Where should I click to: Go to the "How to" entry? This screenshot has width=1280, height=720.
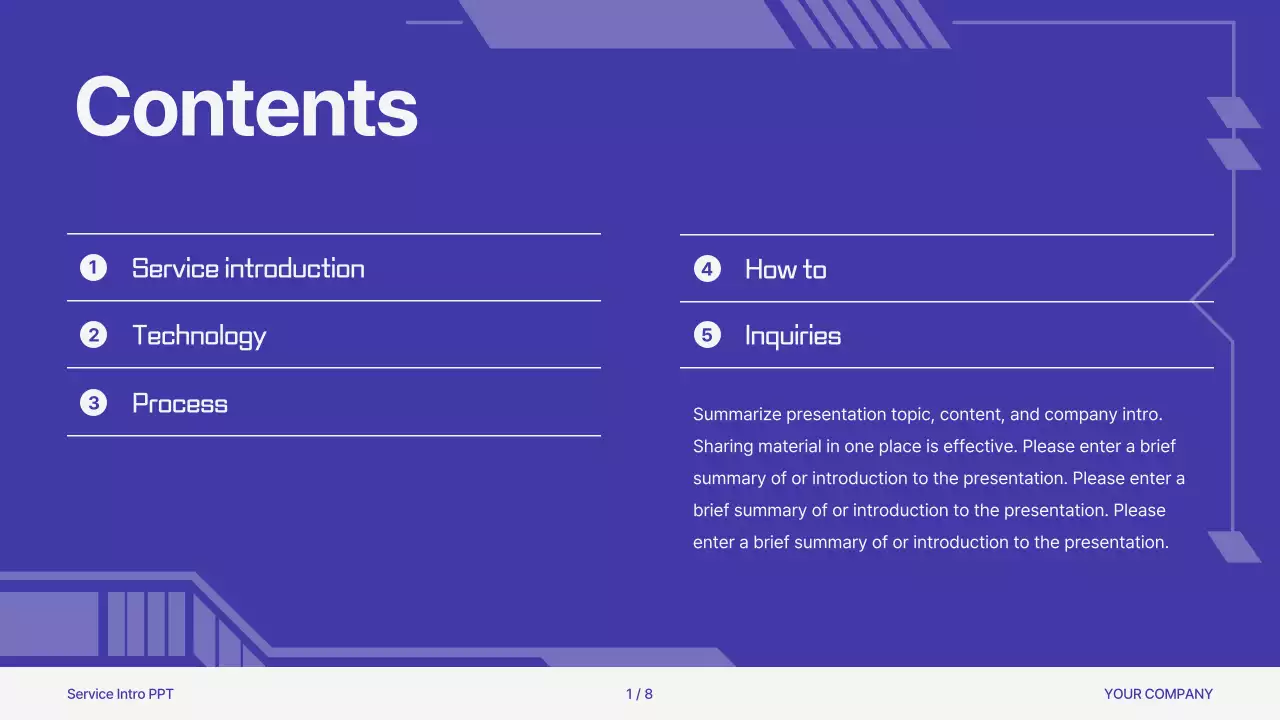point(785,269)
